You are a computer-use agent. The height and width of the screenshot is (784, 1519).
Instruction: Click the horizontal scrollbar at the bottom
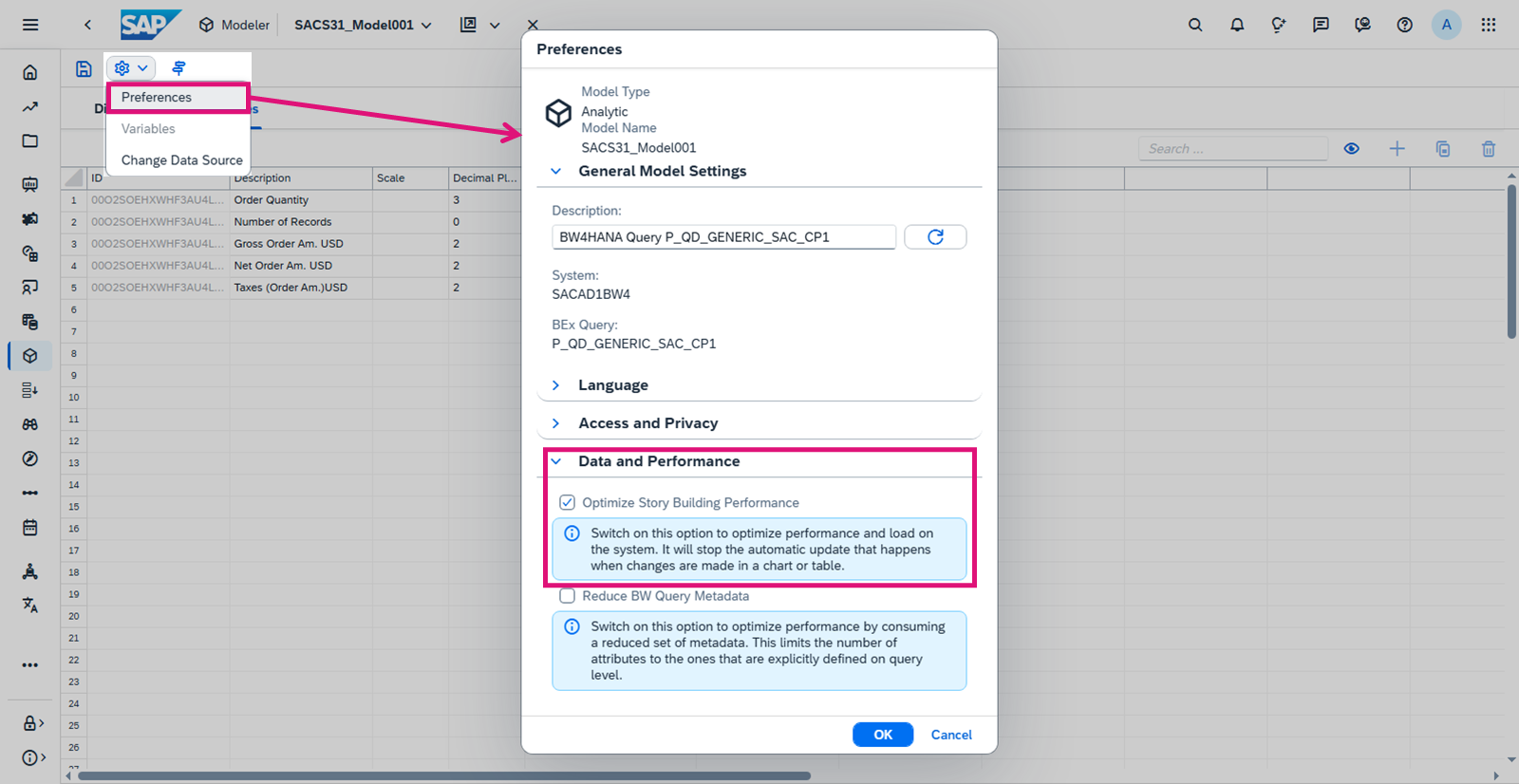pyautogui.click(x=444, y=776)
